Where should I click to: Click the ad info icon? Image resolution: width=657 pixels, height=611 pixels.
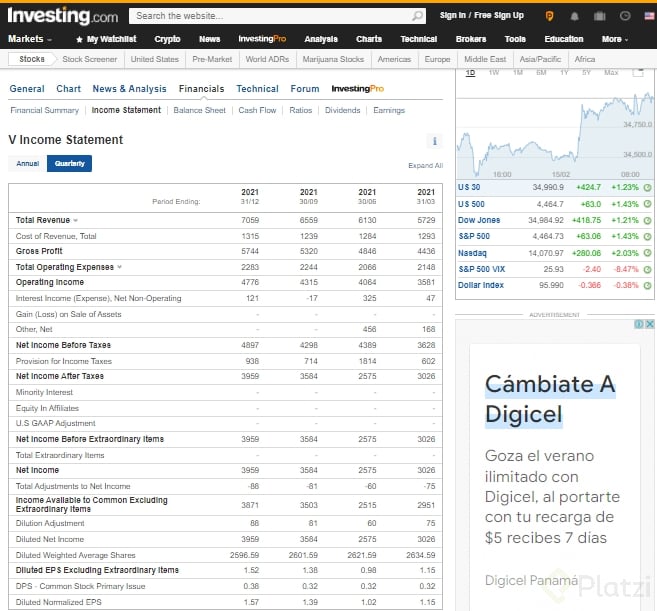pos(639,324)
